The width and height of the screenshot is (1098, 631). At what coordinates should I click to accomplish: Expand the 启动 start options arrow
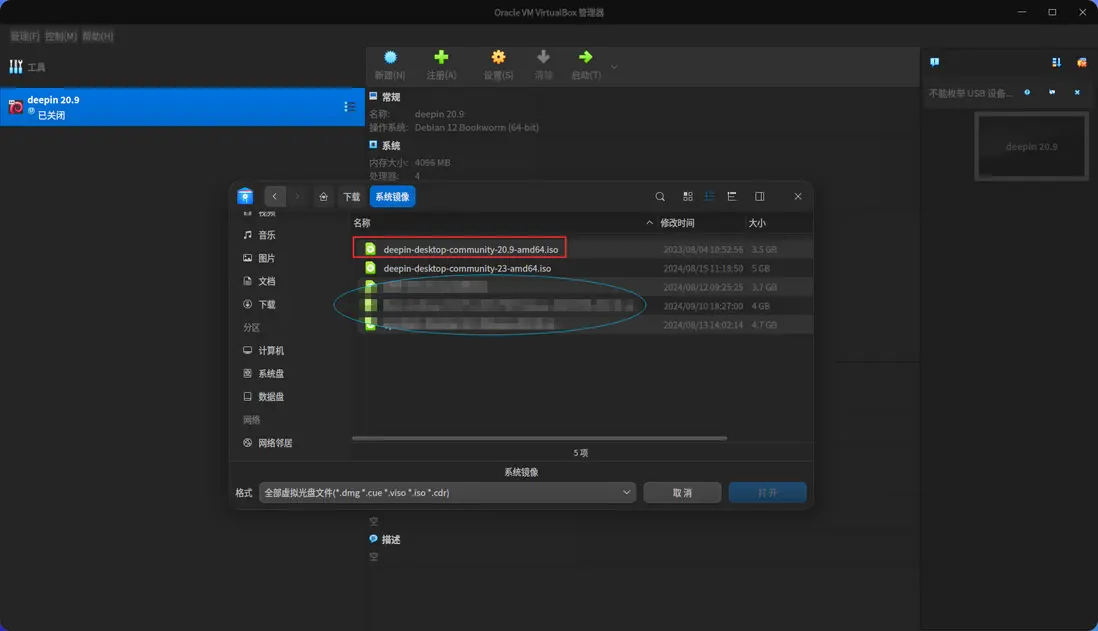coord(614,67)
